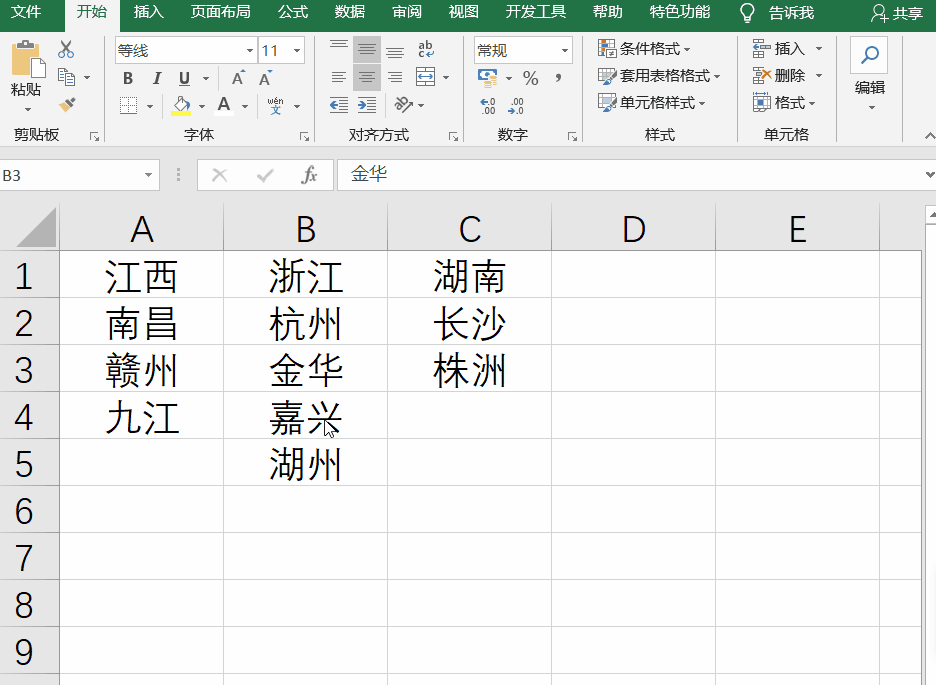The image size is (936, 685).
Task: Open the 文件 tab
Action: tap(26, 12)
